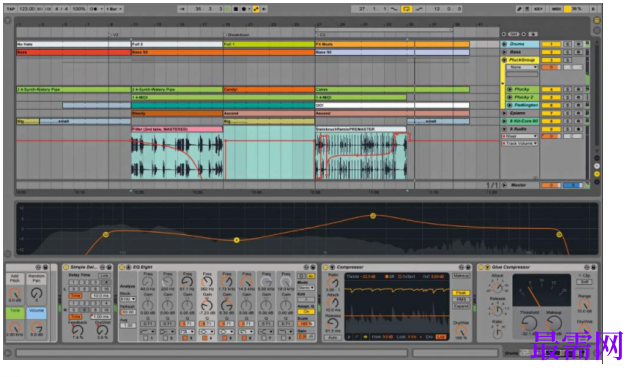Toggle Compressor Makeup button
642x377 pixels.
pos(461,275)
